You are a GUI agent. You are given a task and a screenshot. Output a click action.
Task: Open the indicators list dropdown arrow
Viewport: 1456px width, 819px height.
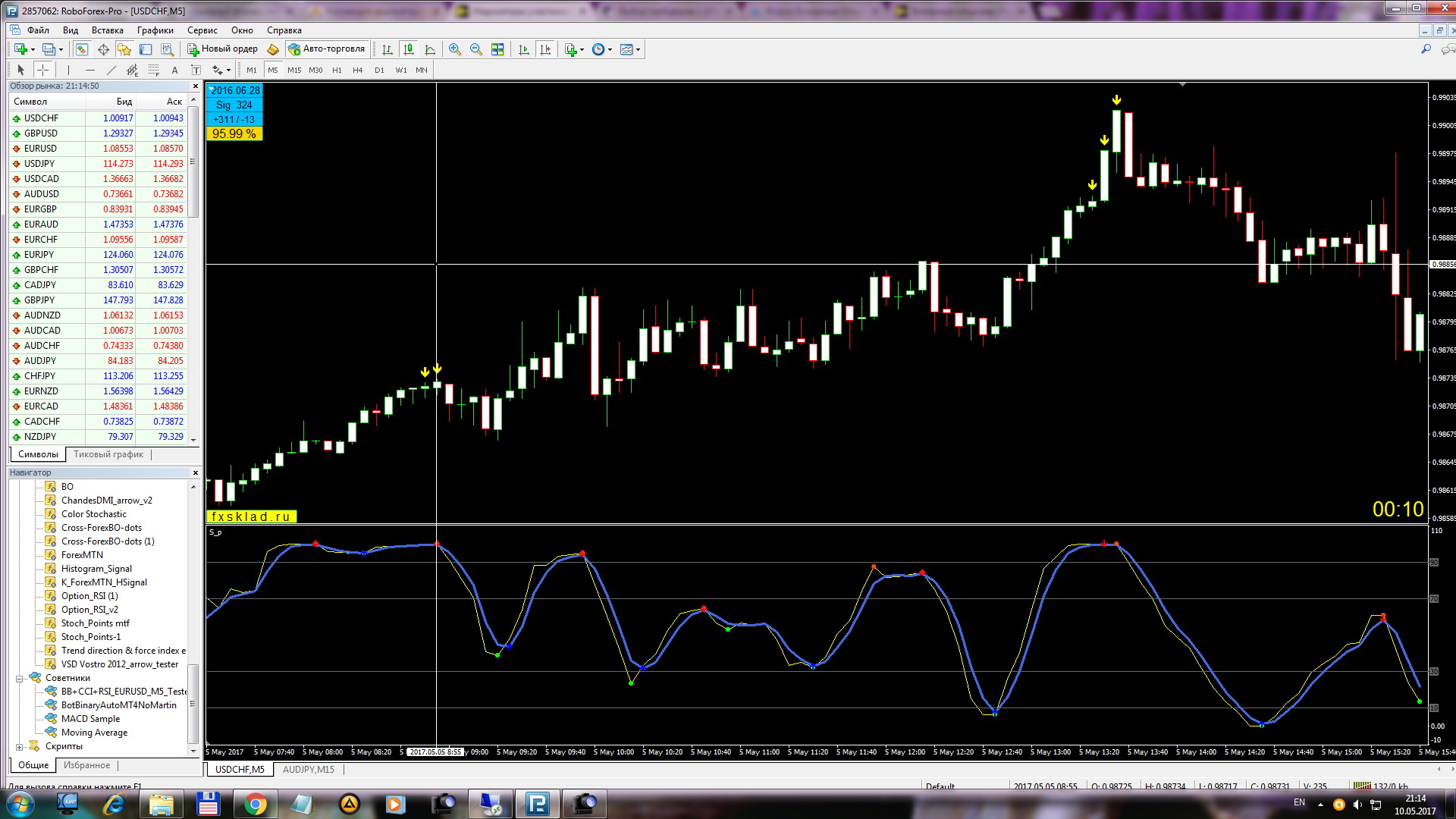tap(582, 49)
